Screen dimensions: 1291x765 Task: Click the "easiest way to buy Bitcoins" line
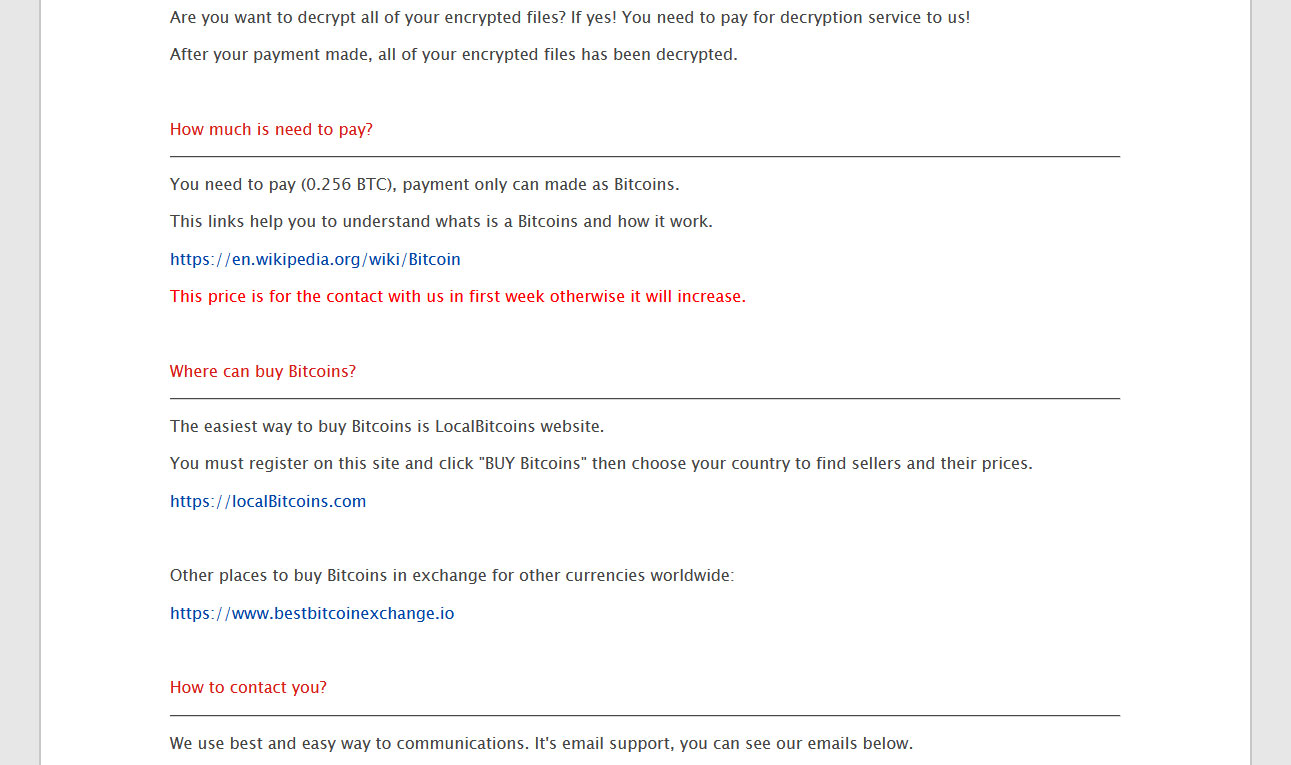(x=387, y=427)
